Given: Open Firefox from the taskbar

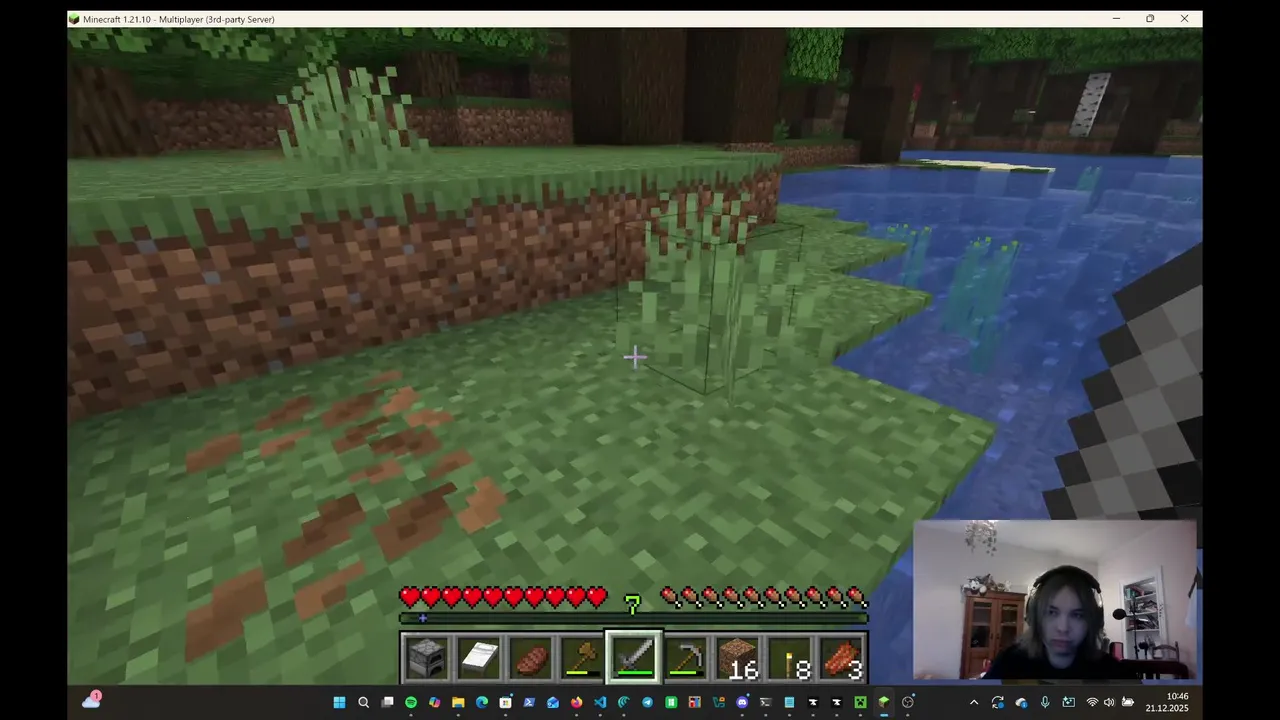Looking at the screenshot, I should 576,702.
